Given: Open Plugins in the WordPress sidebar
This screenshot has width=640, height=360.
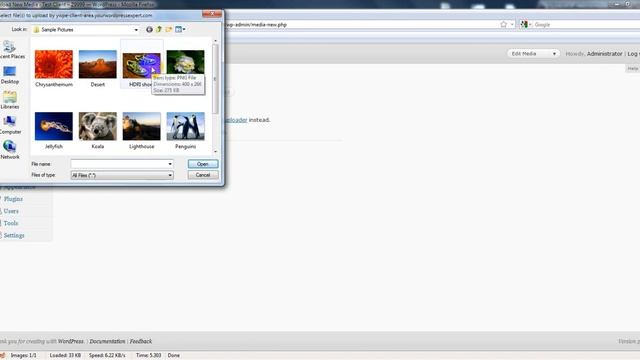Looking at the screenshot, I should tap(13, 199).
